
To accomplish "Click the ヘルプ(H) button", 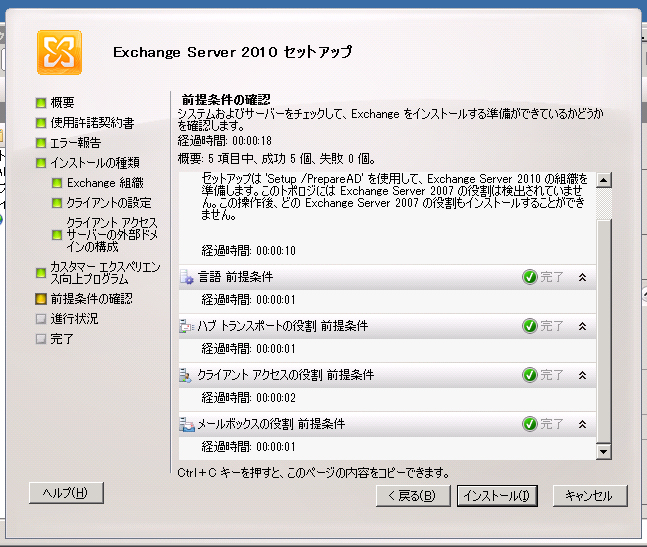I will (x=66, y=493).
